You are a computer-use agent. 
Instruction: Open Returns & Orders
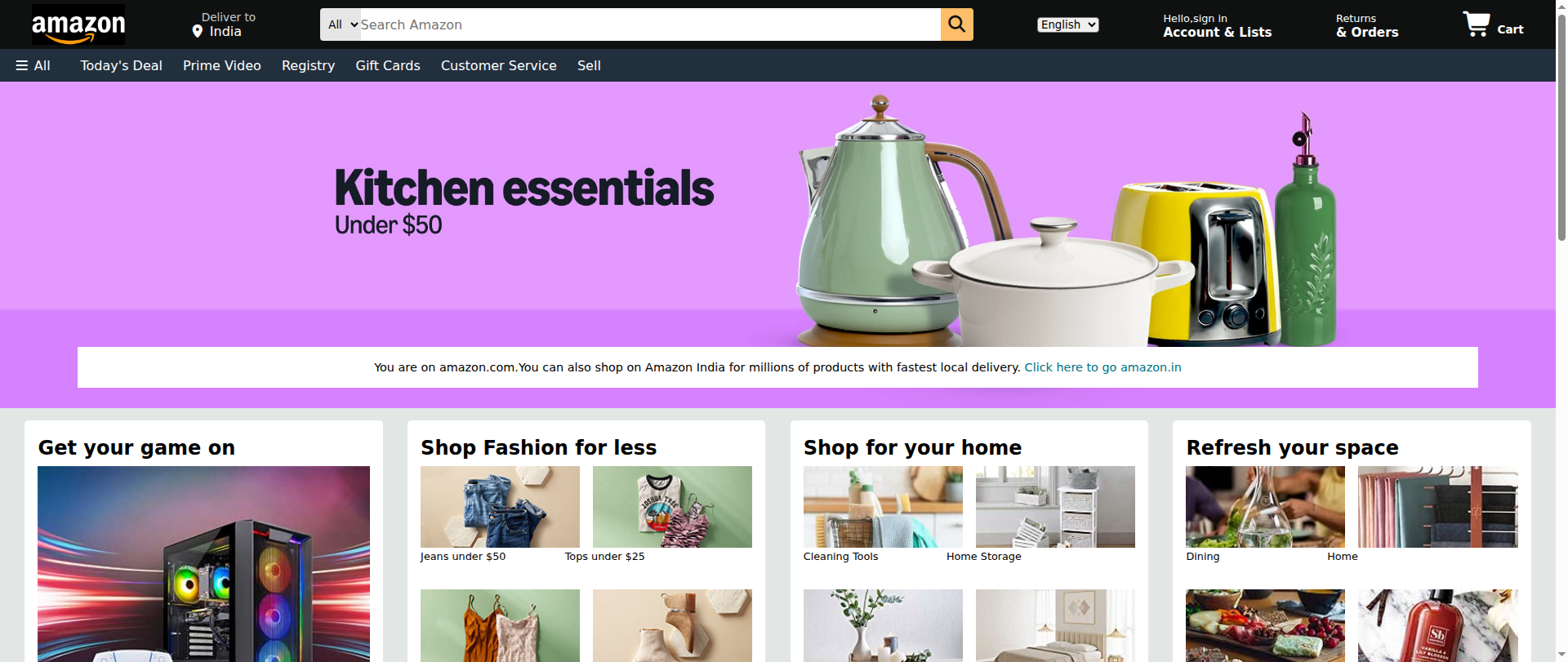pos(1367,25)
